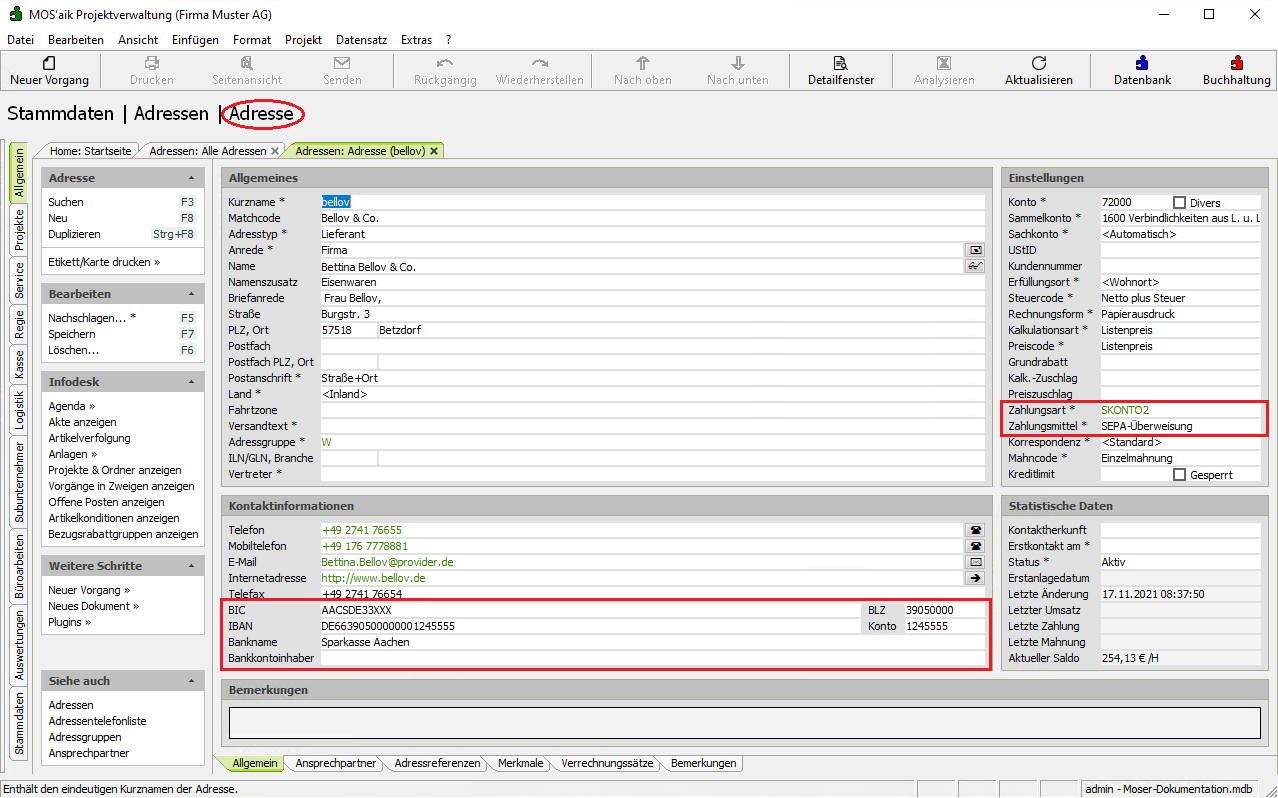Image resolution: width=1278 pixels, height=798 pixels.
Task: Collapse the Adresse sidebar panel
Action: click(x=191, y=178)
